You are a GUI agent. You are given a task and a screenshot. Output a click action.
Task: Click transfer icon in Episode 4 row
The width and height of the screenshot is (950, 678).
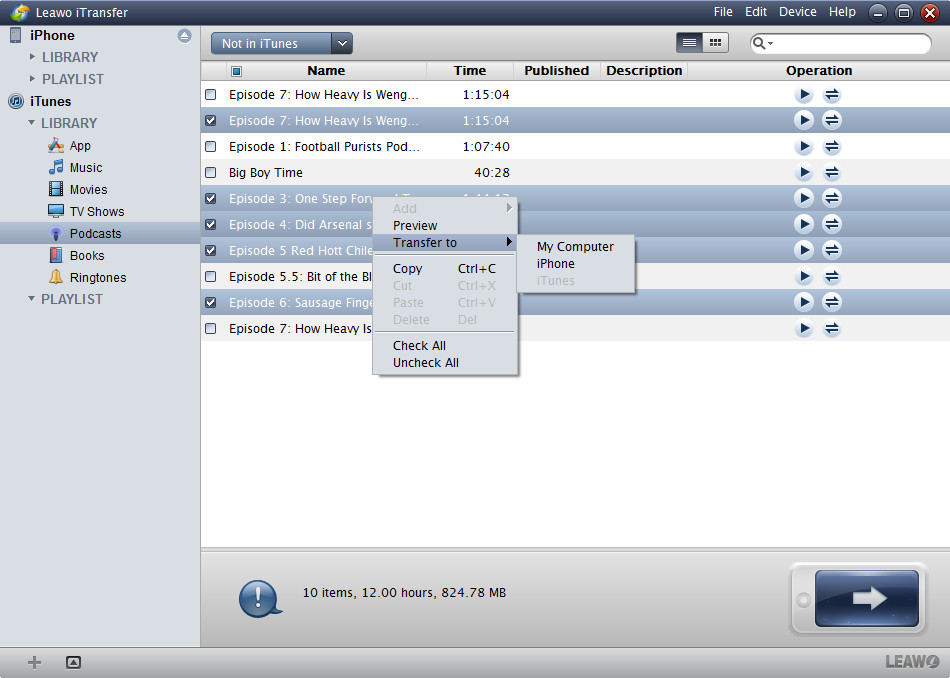832,224
